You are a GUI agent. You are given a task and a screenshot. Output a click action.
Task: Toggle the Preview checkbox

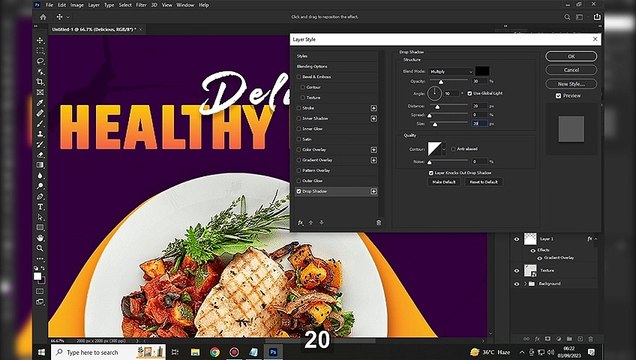559,96
